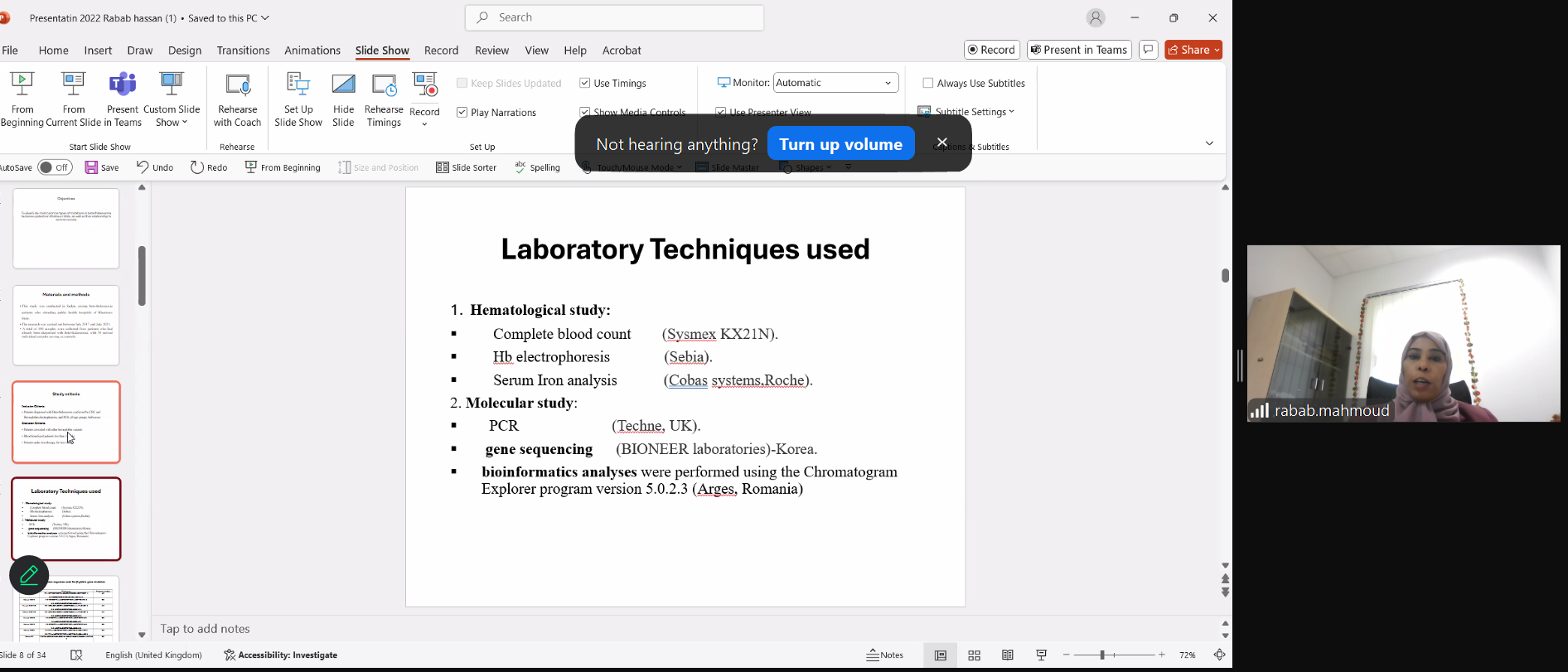Click the rabab.mahmoud video tile
Screen dimensions: 1568x672
tap(1403, 334)
